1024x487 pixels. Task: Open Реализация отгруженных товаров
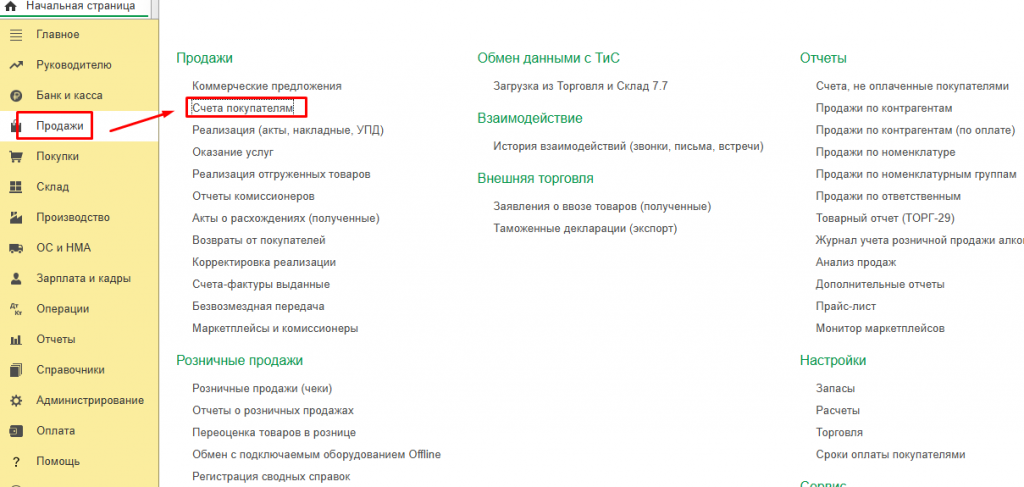click(x=281, y=174)
